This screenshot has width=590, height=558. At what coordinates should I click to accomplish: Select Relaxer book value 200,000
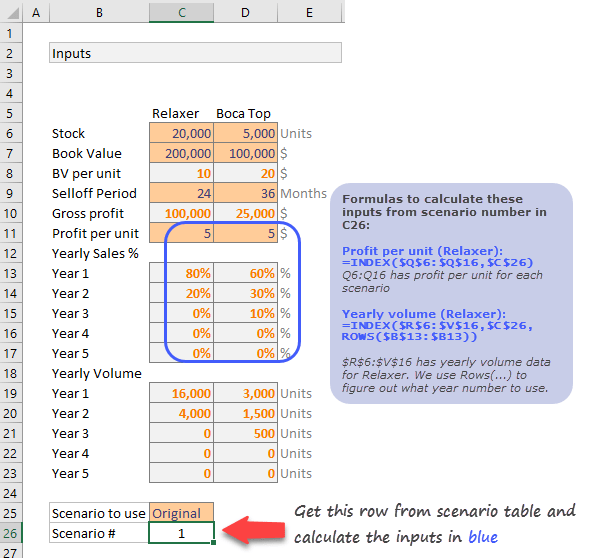point(181,153)
